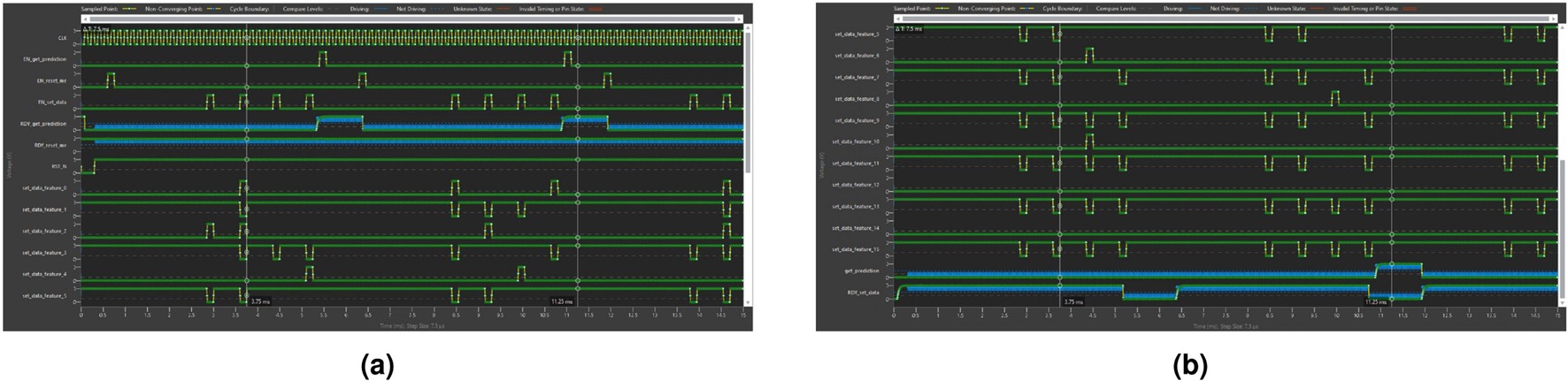1568x381 pixels.
Task: Select the set_data_feature_9 signal label
Action: [857, 120]
